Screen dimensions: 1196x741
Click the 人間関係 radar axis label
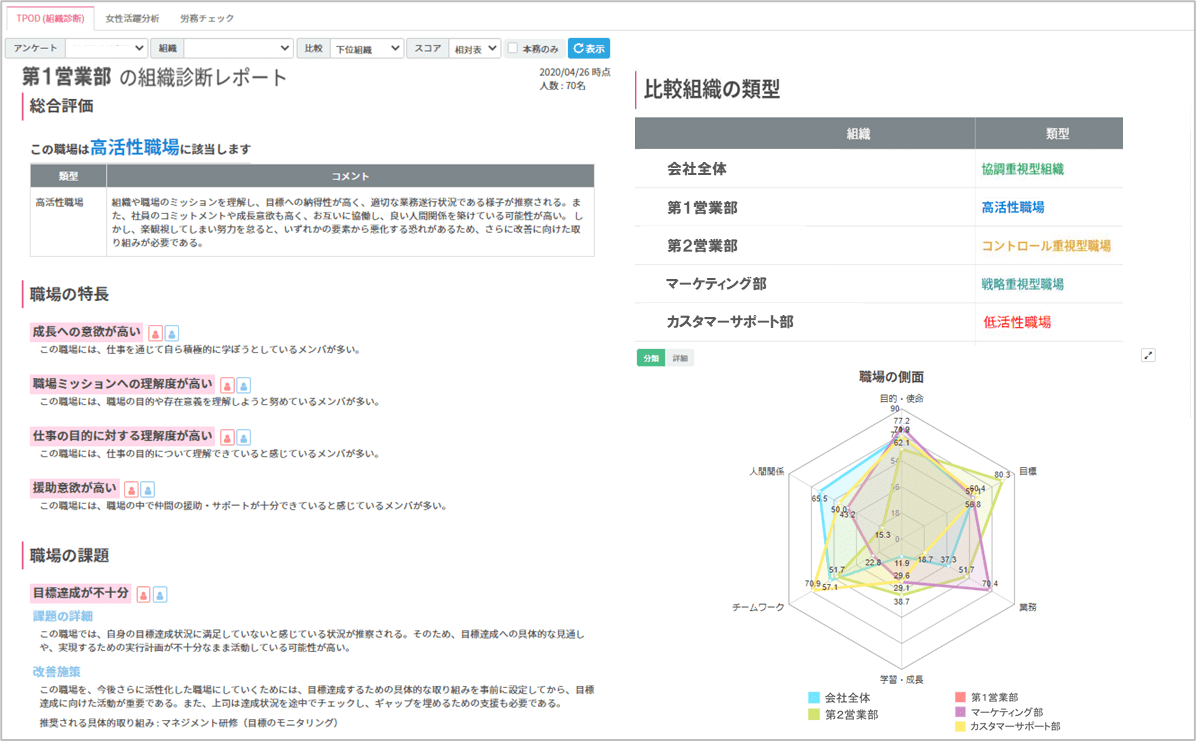(767, 472)
